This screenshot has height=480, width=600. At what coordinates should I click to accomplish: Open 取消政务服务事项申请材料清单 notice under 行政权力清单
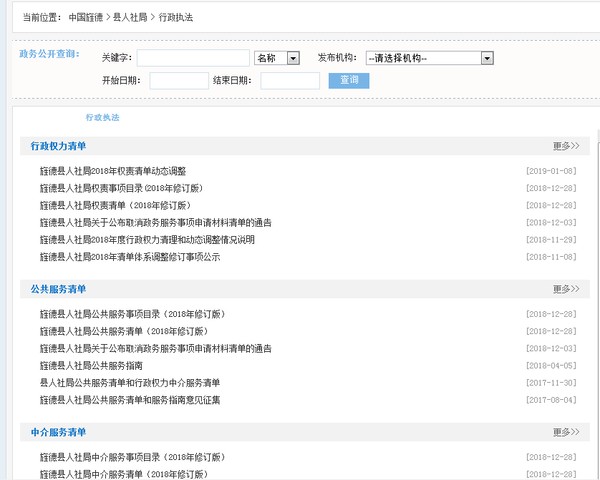[156, 223]
